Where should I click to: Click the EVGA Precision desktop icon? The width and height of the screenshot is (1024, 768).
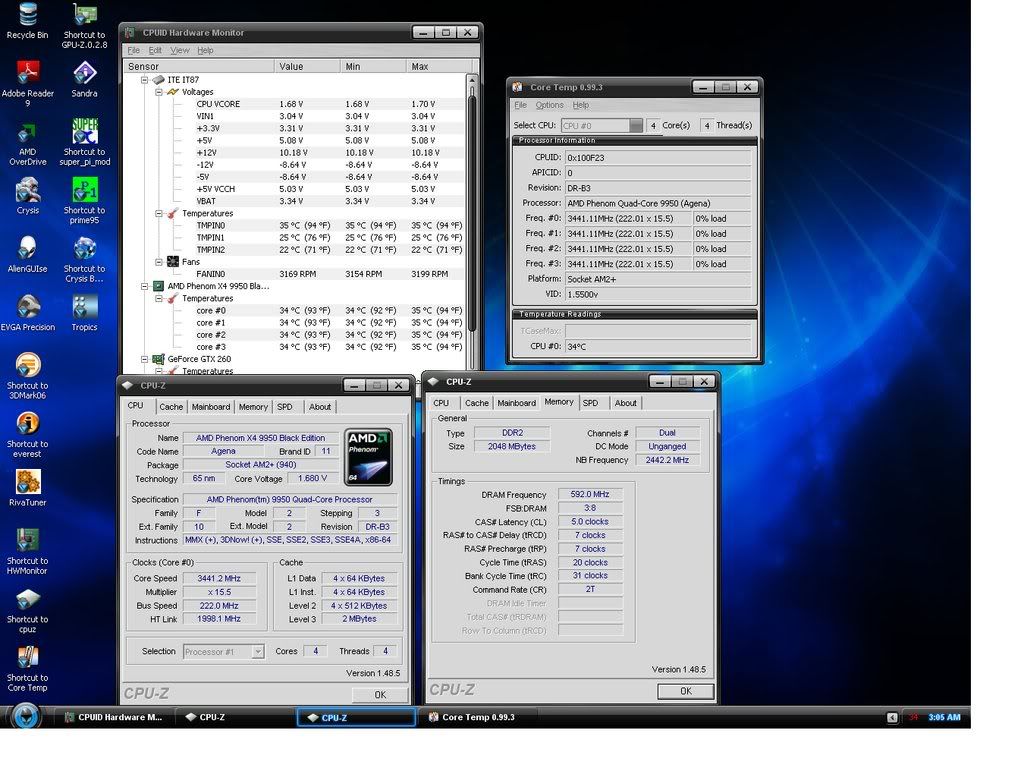tap(27, 313)
